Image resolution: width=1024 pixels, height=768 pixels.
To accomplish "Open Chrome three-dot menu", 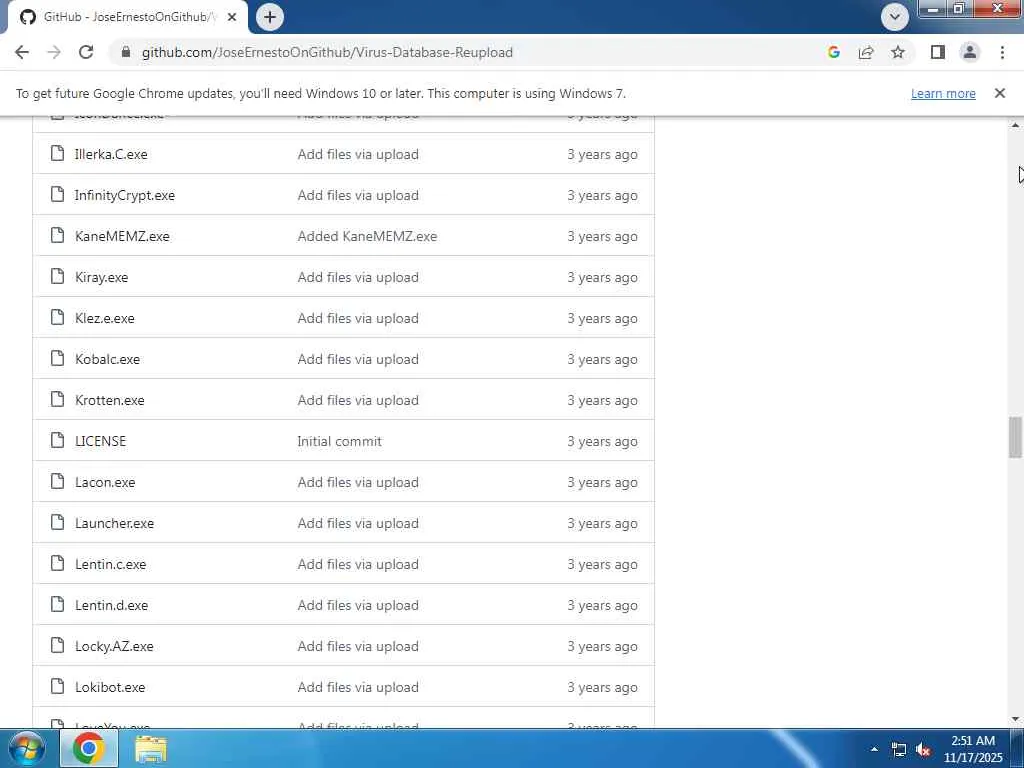I will [1002, 52].
